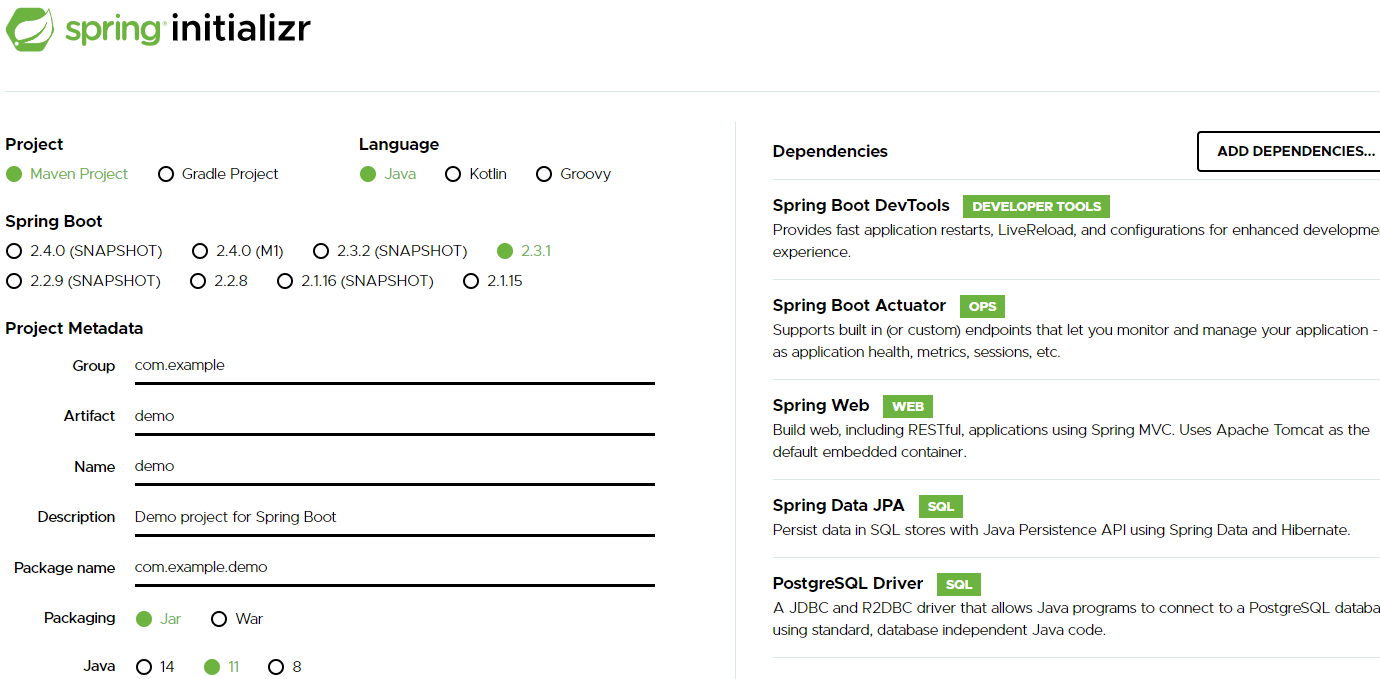
Task: Click the Spring Data JPA dependency title
Action: 838,505
